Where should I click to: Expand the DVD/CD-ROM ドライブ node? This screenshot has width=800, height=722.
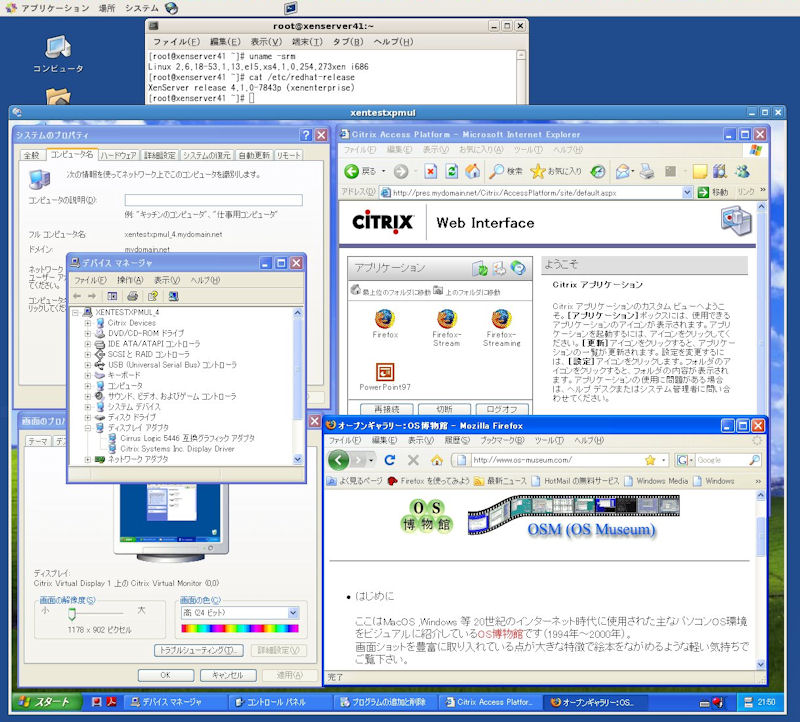click(x=88, y=333)
